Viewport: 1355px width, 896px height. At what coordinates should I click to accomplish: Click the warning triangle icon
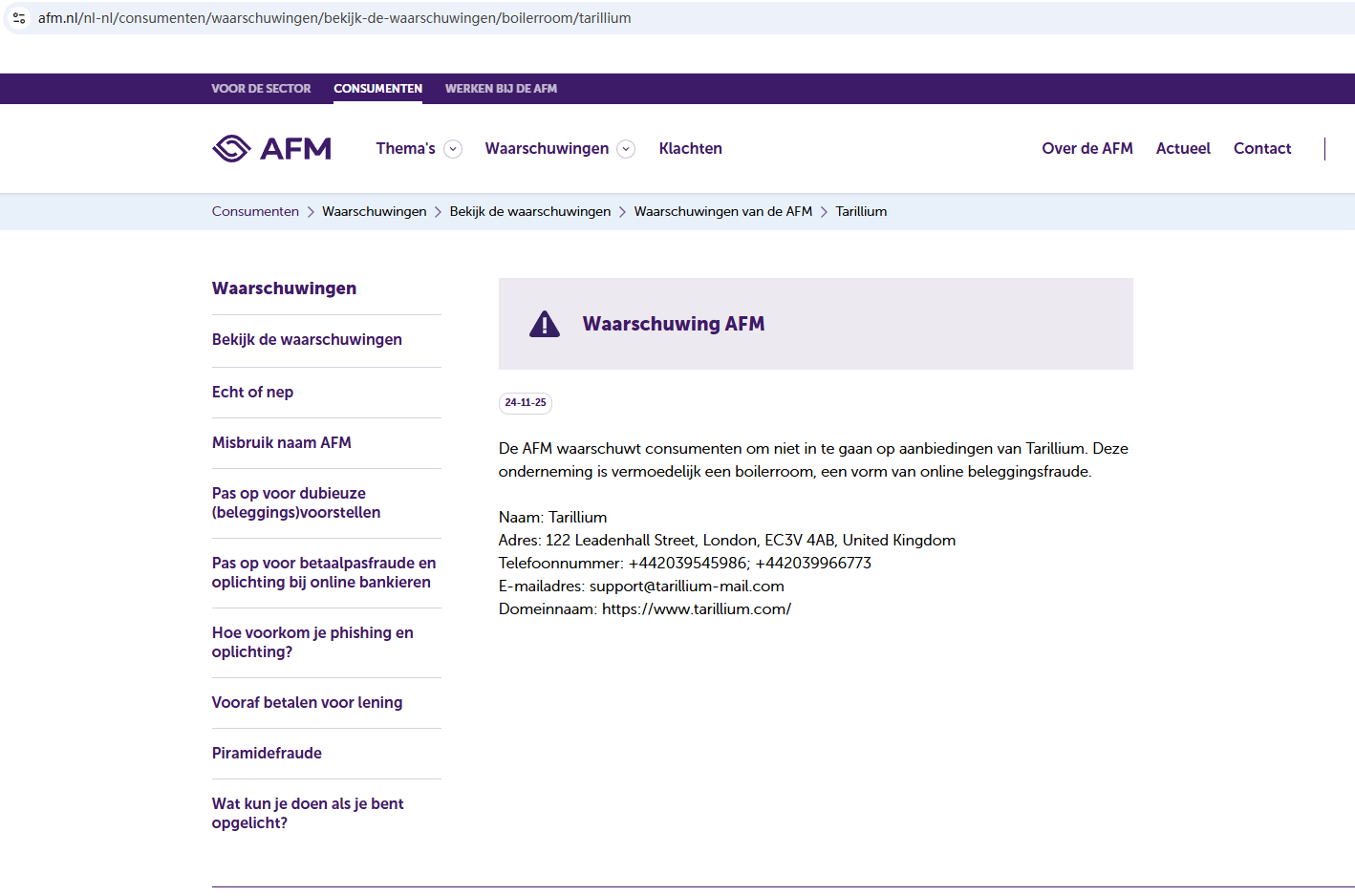545,324
